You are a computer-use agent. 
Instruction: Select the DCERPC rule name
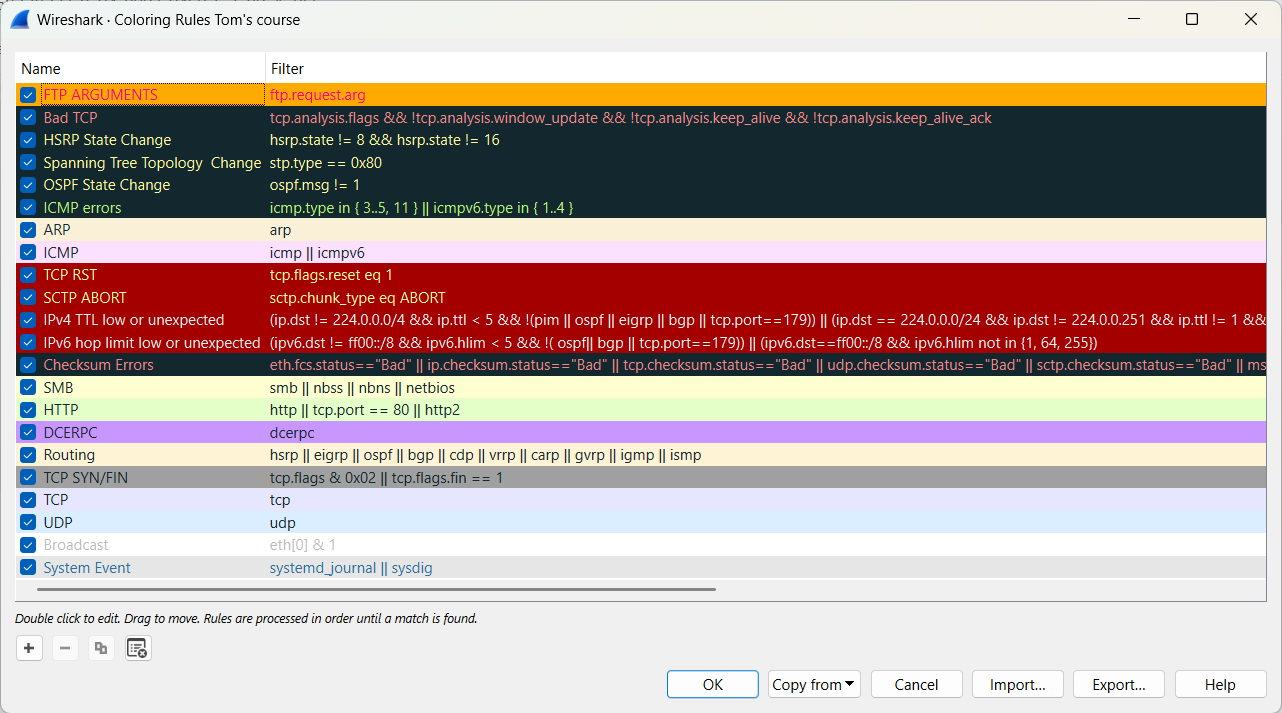pos(70,433)
